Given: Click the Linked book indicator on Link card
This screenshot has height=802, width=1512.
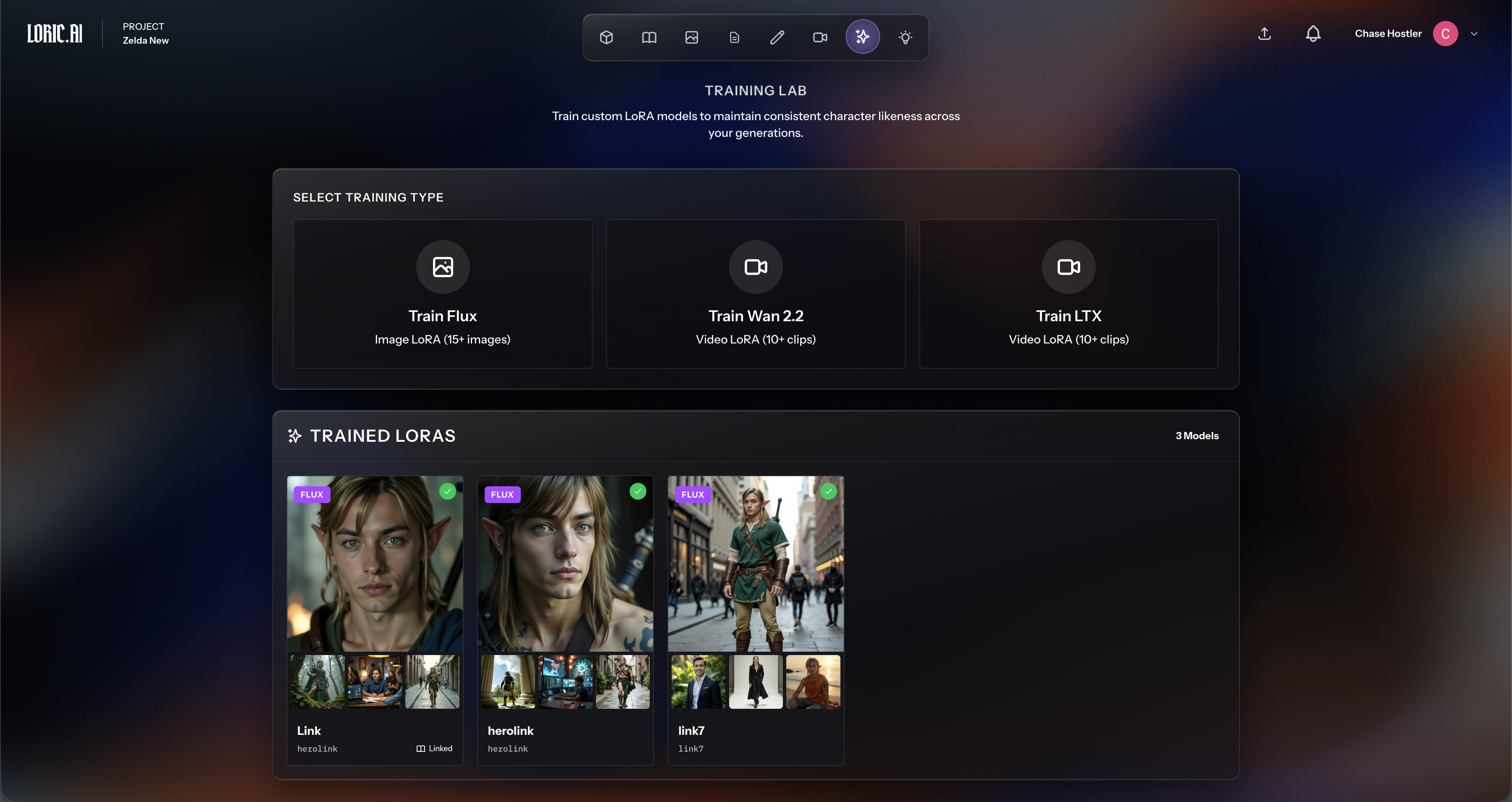Looking at the screenshot, I should pyautogui.click(x=434, y=749).
